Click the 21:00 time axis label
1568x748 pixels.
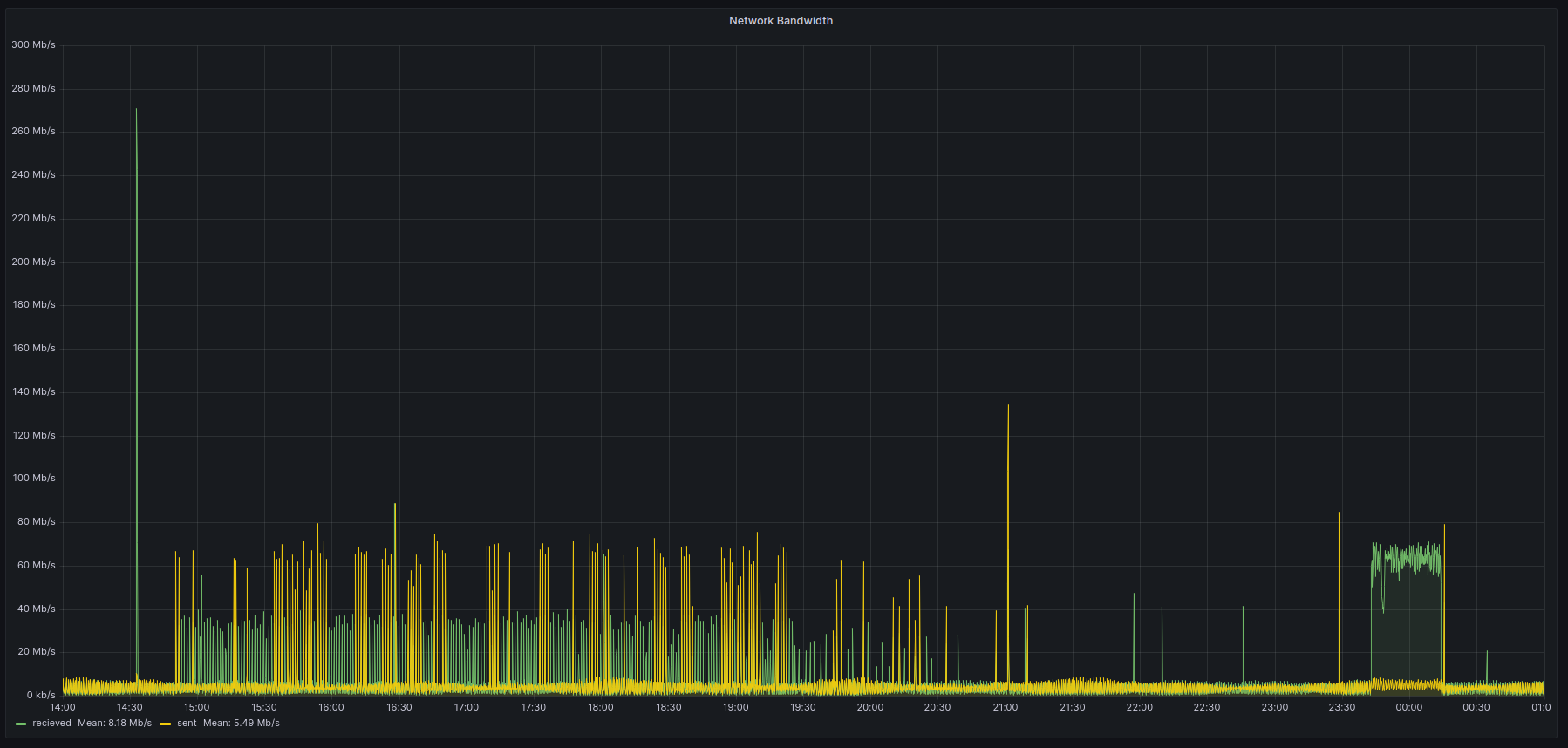click(1006, 707)
